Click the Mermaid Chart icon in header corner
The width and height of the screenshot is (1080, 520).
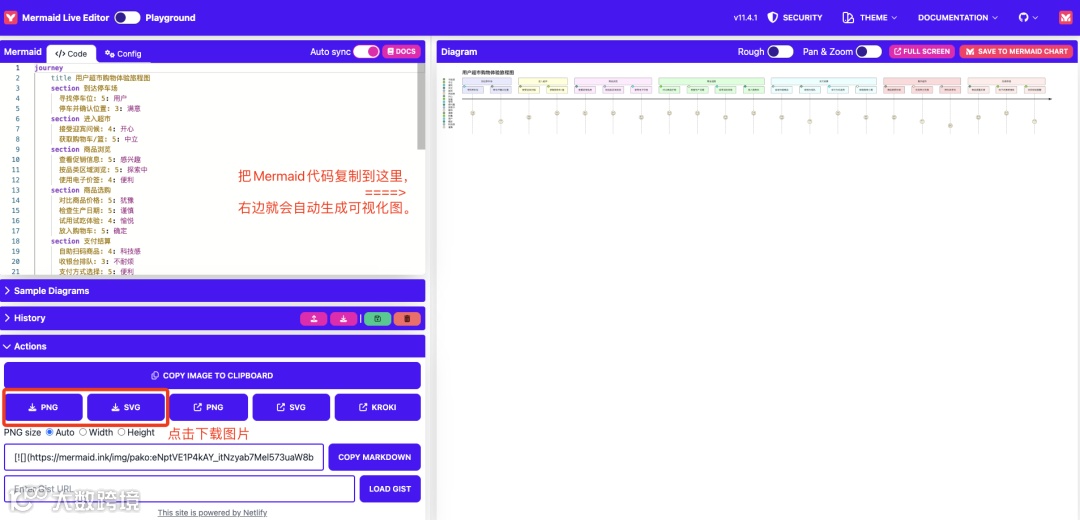(x=1066, y=18)
